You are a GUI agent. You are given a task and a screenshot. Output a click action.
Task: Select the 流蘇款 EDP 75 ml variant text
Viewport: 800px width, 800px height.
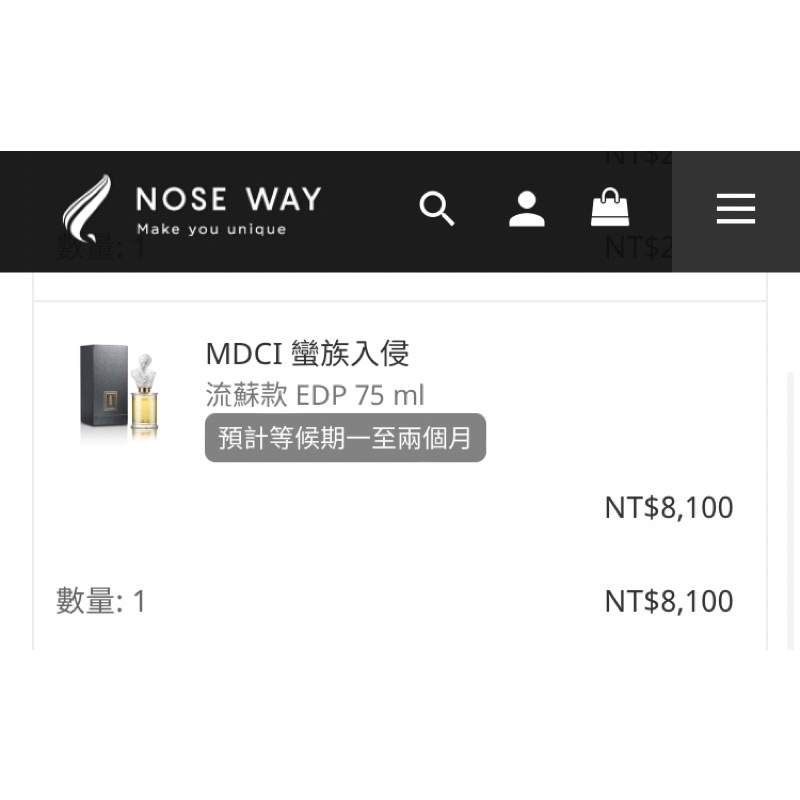click(x=315, y=395)
